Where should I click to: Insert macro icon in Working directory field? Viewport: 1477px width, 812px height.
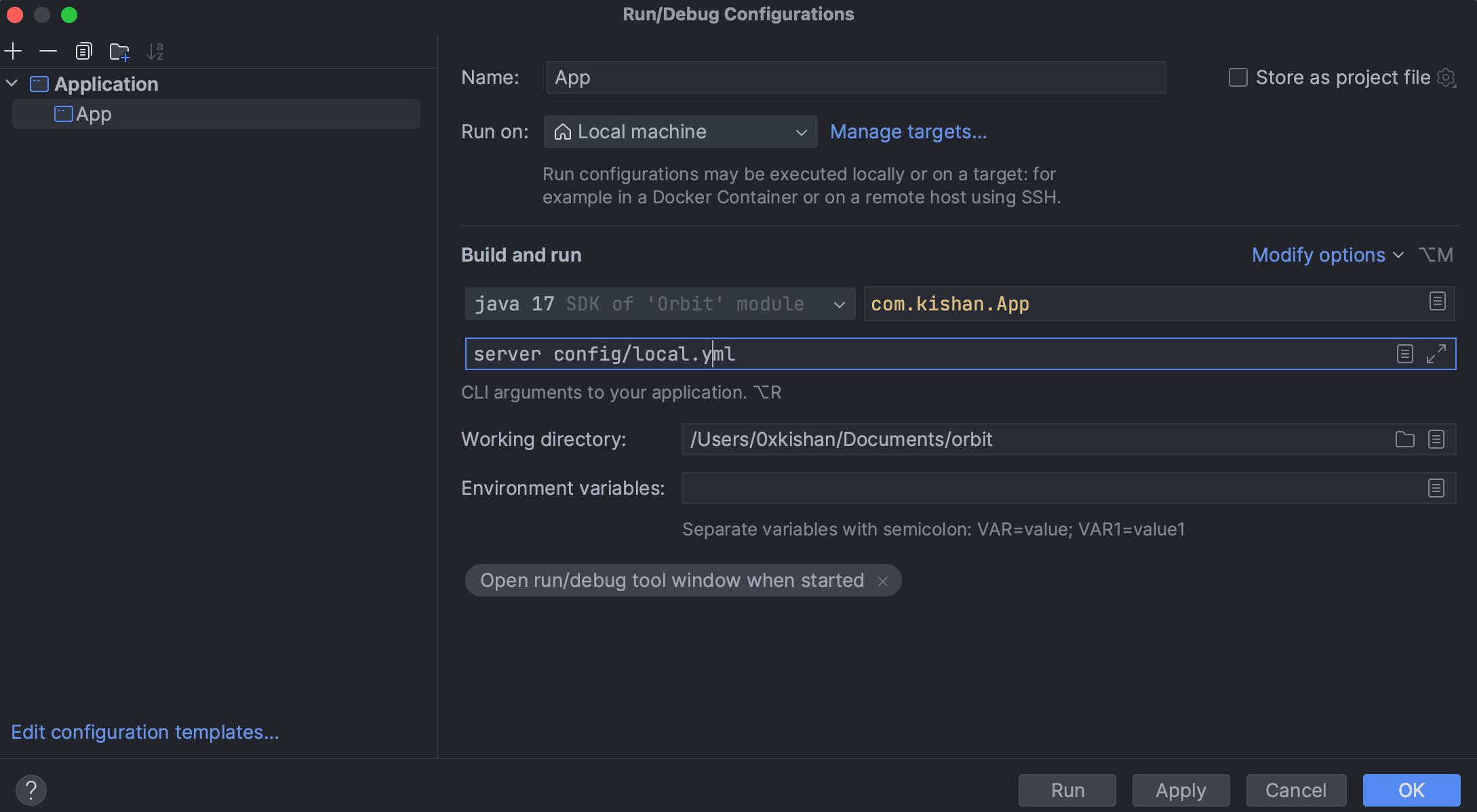[1436, 439]
